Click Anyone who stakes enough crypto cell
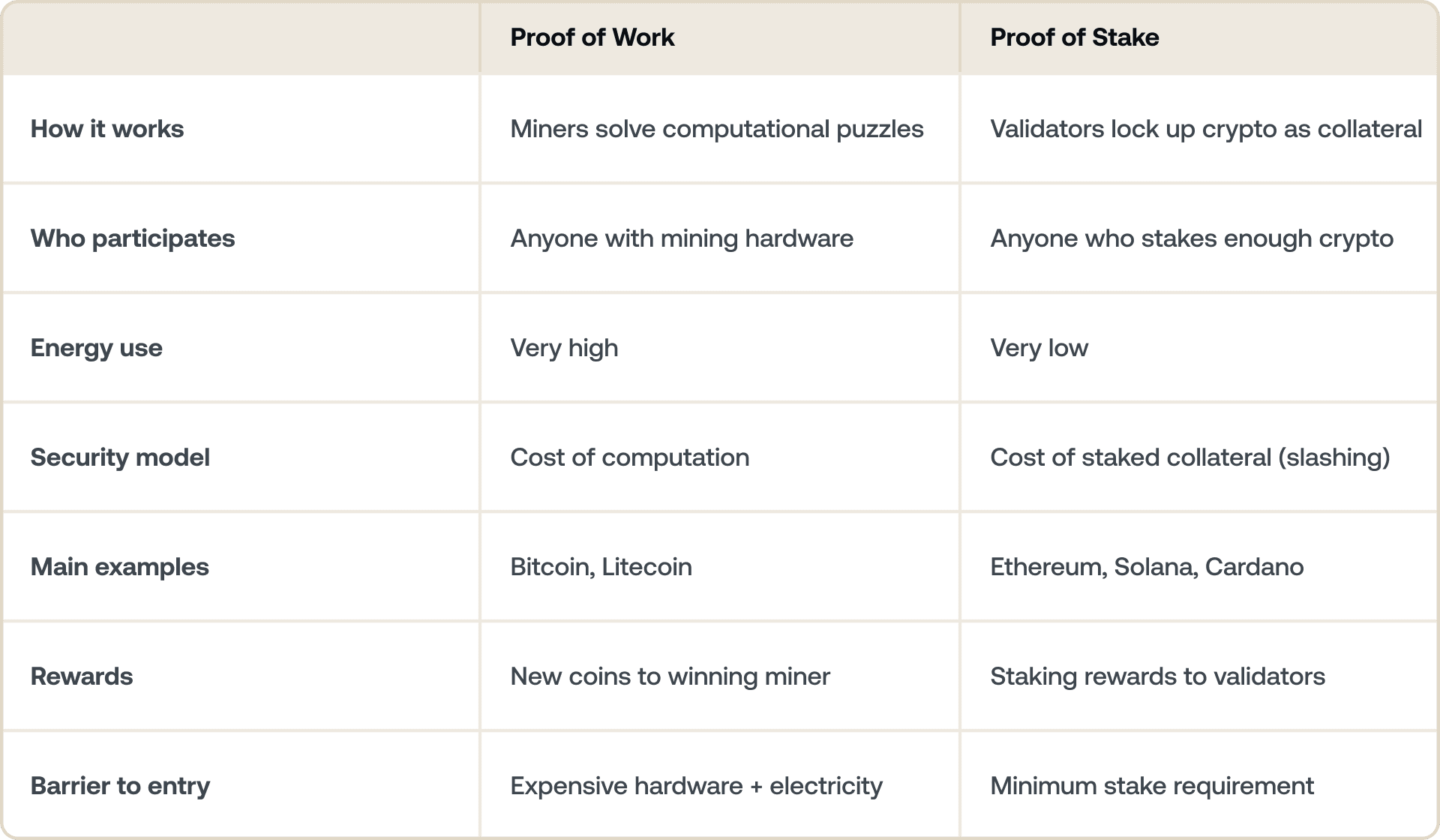Screen dimensions: 1440x840 click(x=1191, y=238)
